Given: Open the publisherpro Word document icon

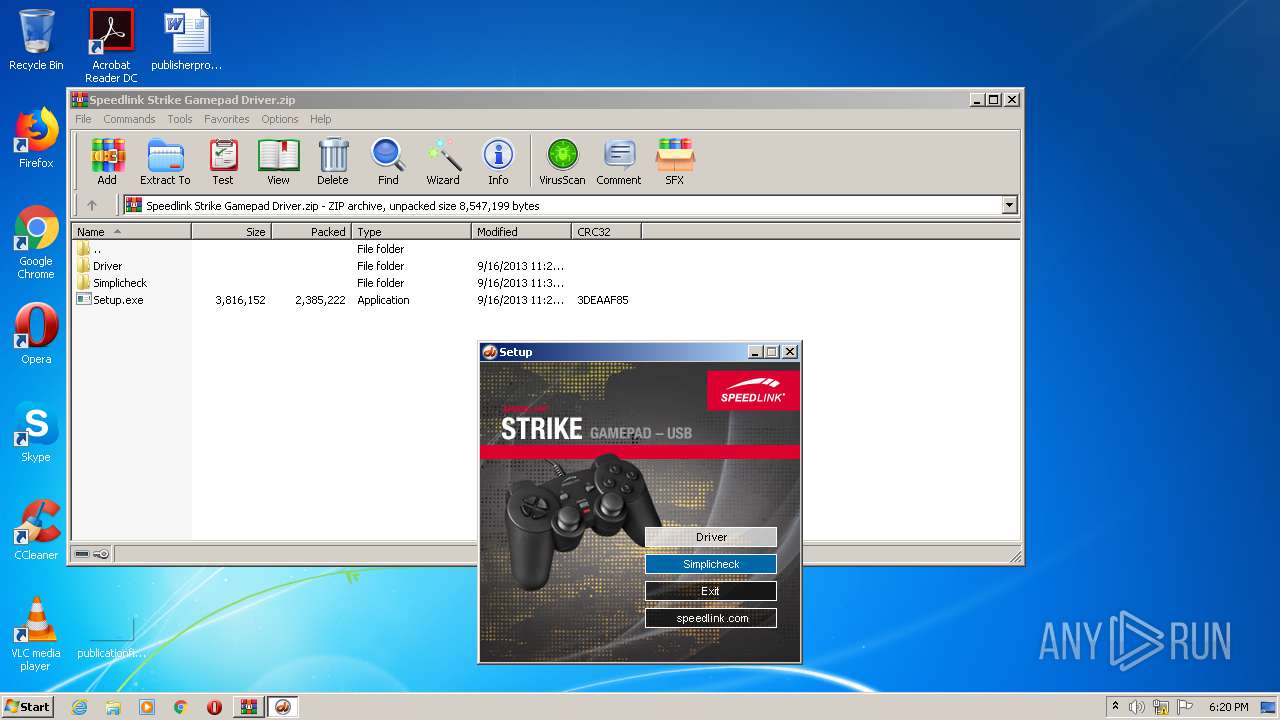Looking at the screenshot, I should point(187,40).
